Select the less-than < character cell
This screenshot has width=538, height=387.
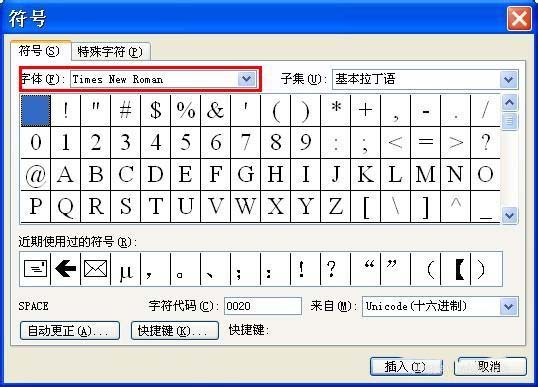coord(396,142)
